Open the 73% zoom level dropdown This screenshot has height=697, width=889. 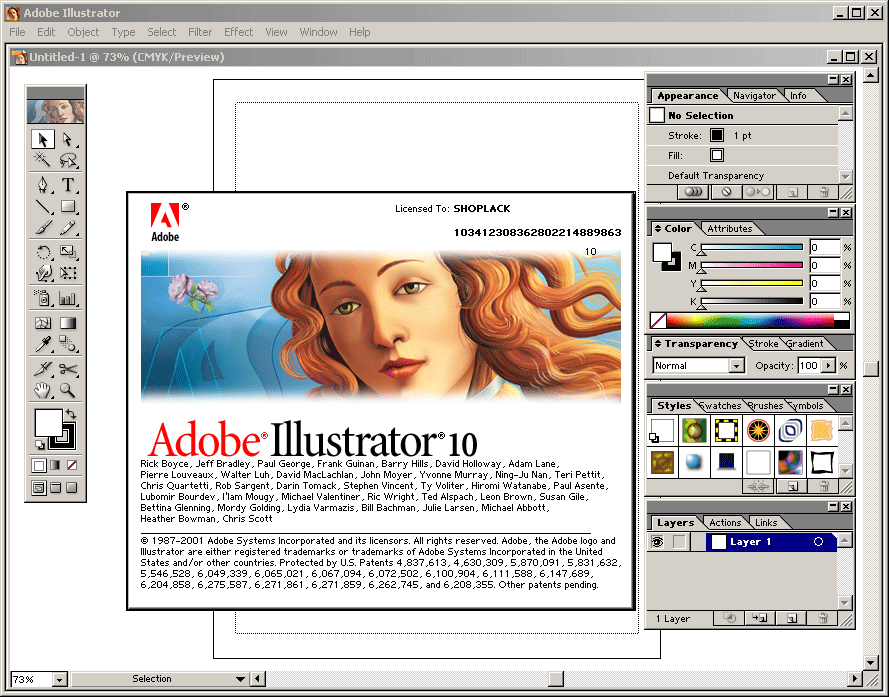[60, 679]
